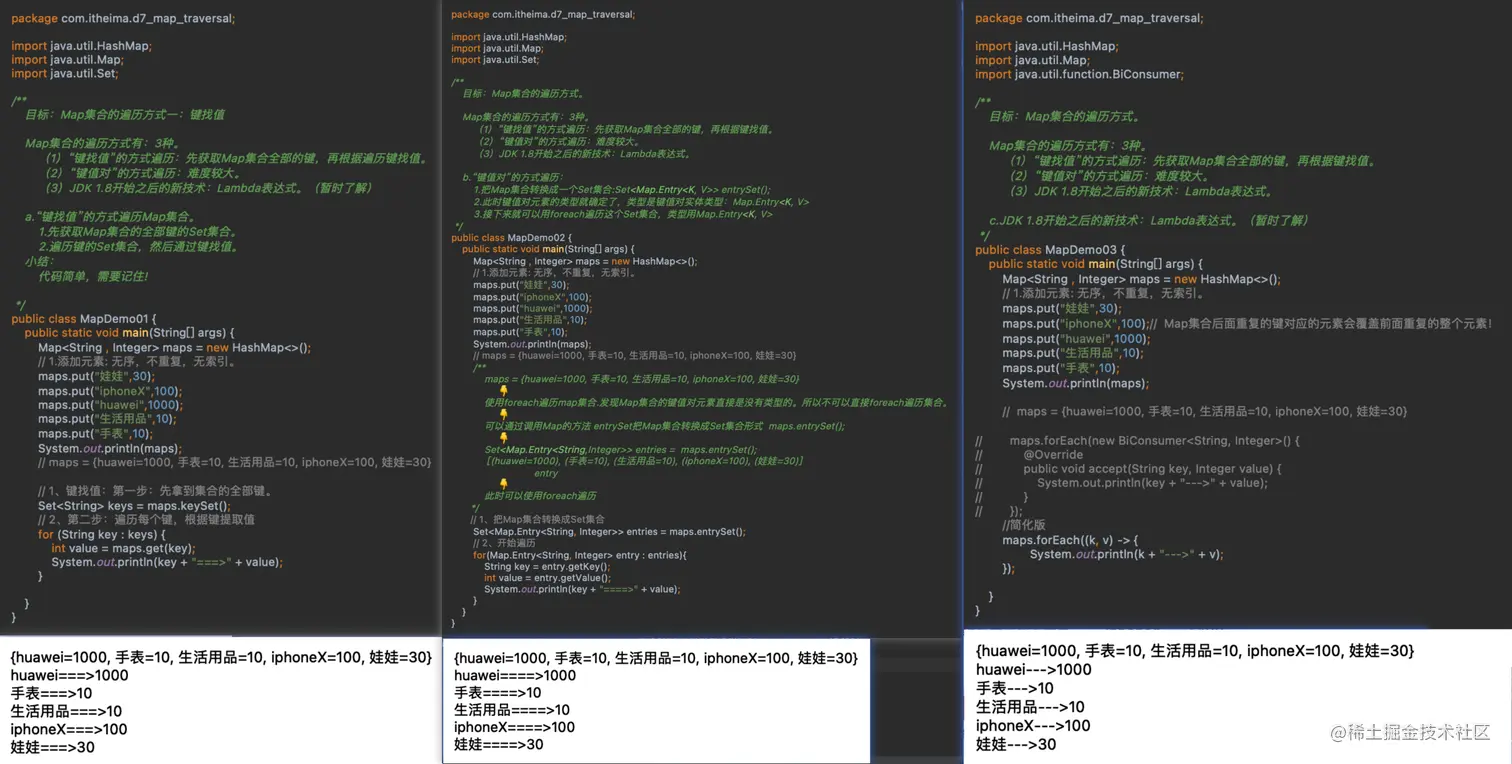This screenshot has height=764, width=1512.
Task: Click the "public class MapDemo03 {" declaration line
Action: [x=1050, y=249]
